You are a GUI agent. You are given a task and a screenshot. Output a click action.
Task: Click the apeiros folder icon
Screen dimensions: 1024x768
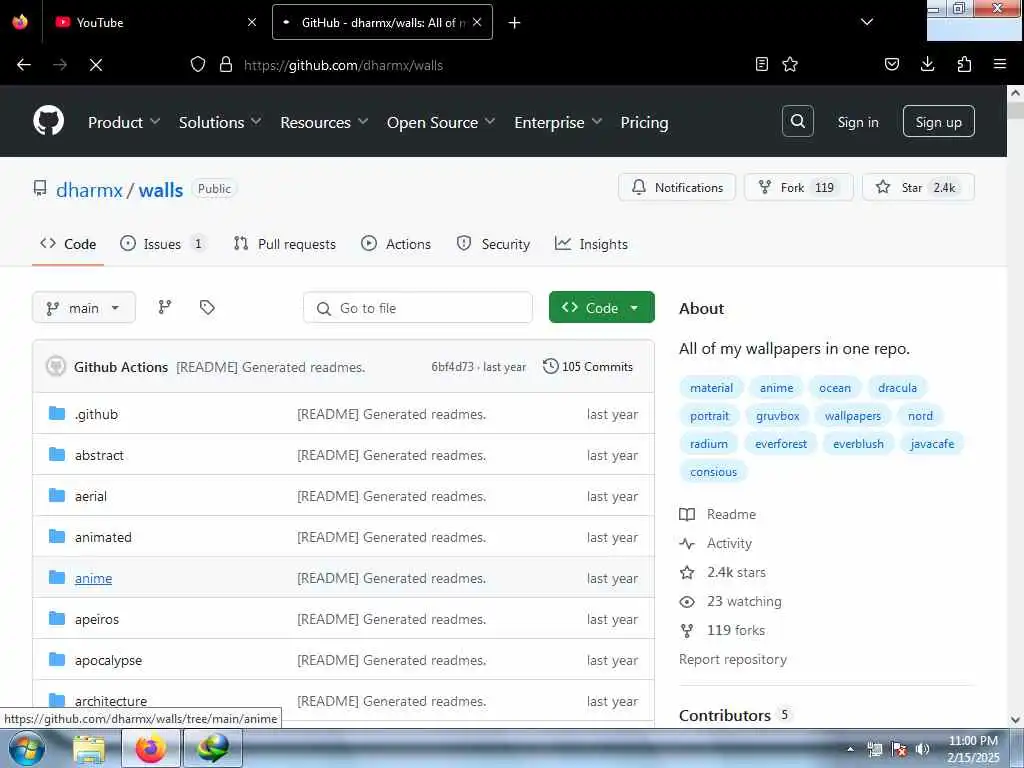pos(57,618)
